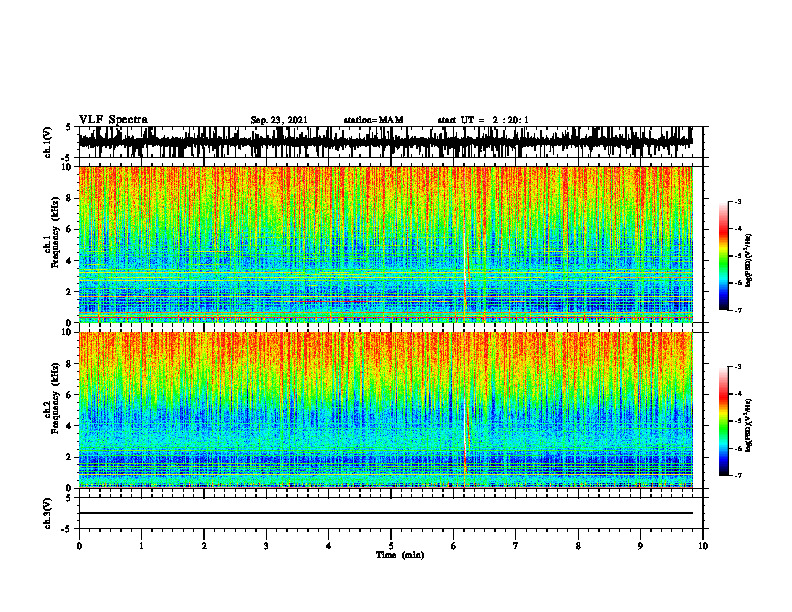Click time axis tick label 5

(391, 546)
